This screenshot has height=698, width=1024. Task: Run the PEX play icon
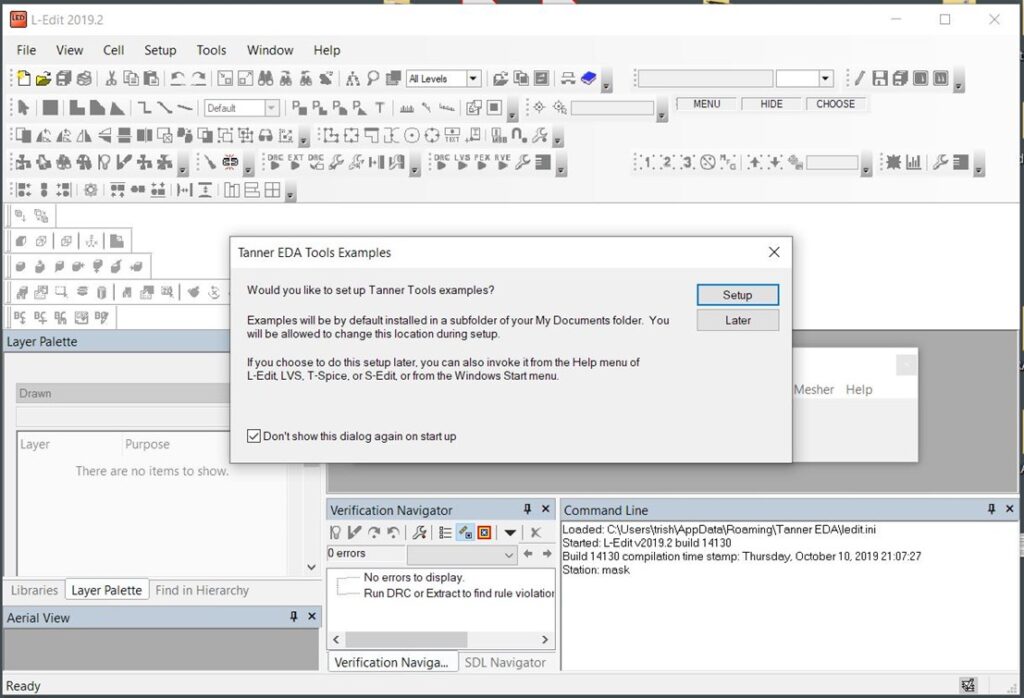pos(482,162)
